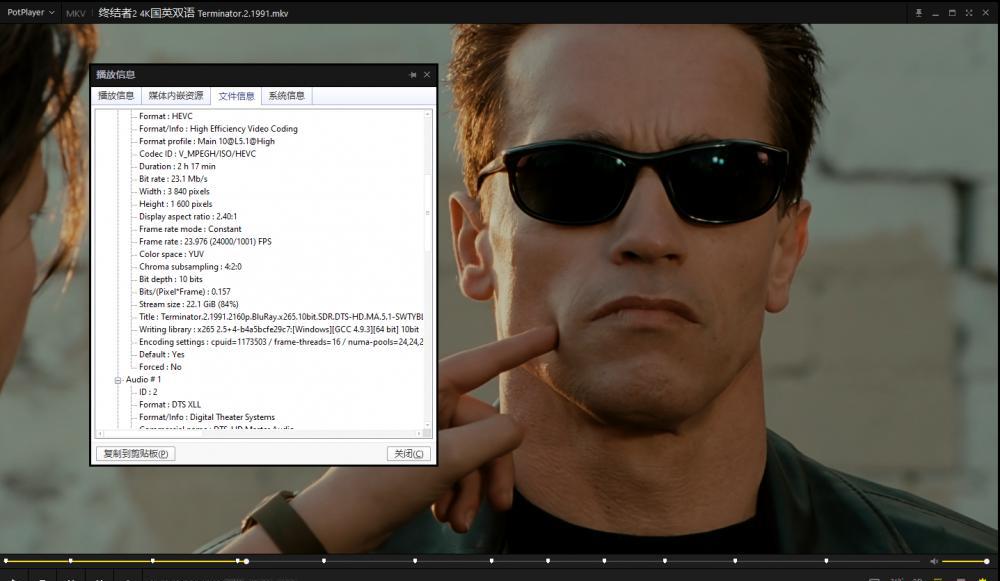Screen dimensions: 1000x581
Task: Select the Audio # 1 tree item
Action: click(143, 379)
